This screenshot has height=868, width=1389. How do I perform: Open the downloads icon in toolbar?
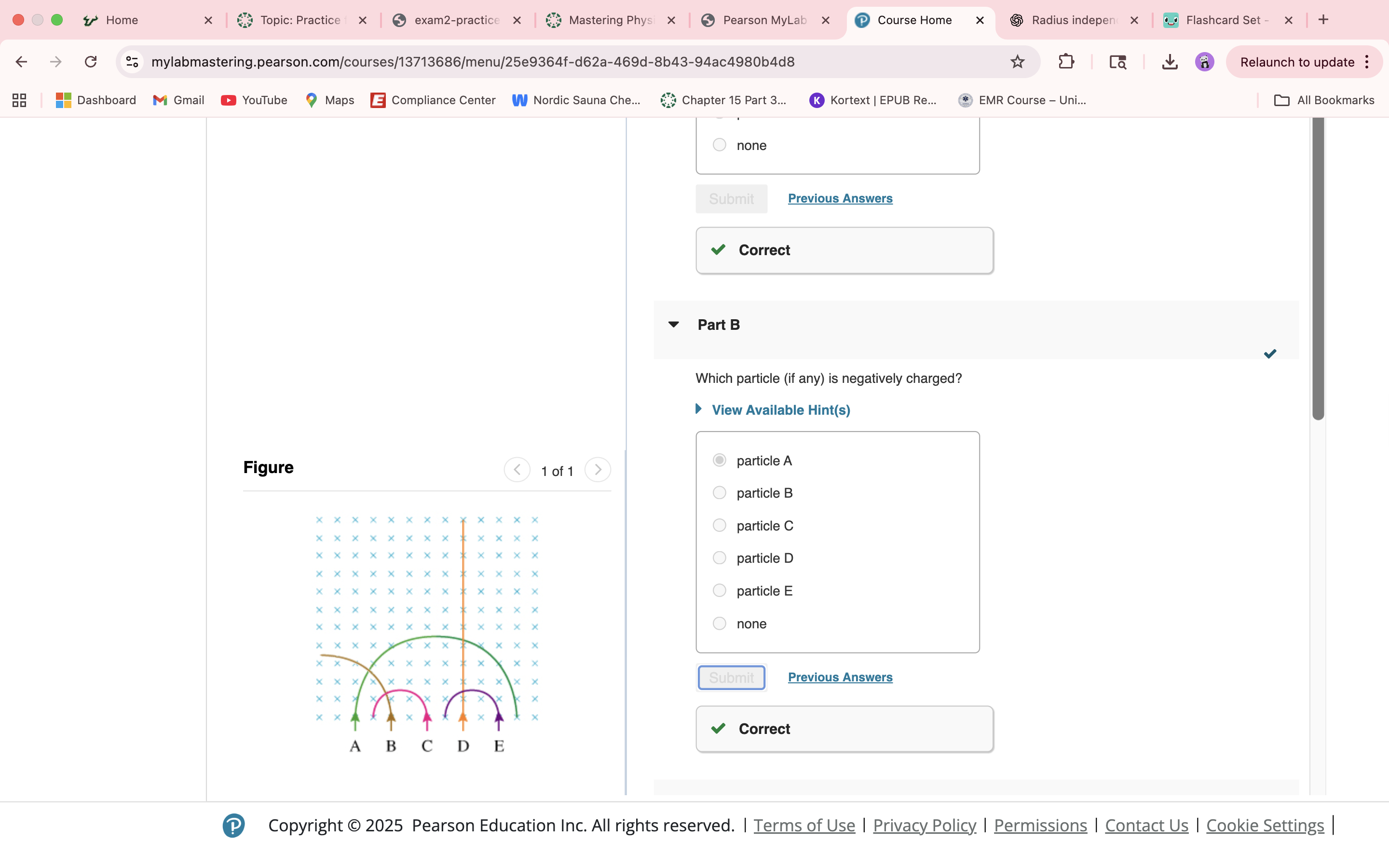click(1169, 61)
